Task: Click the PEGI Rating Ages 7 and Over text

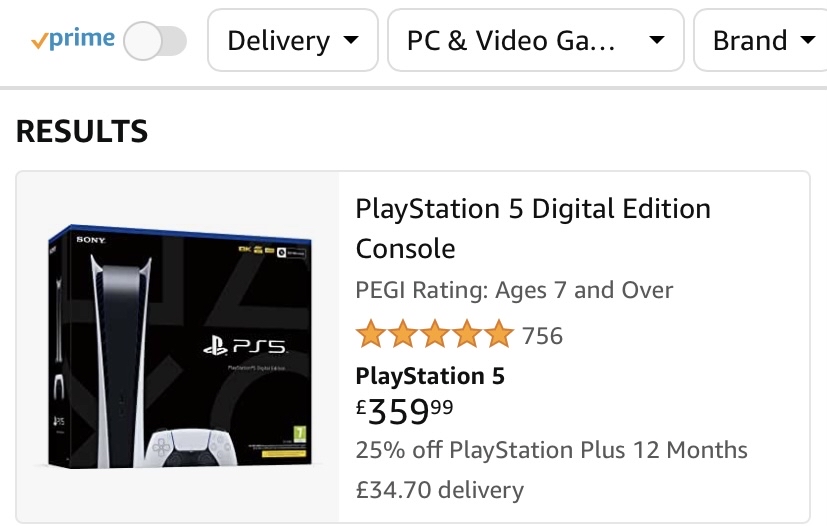Action: (x=514, y=291)
